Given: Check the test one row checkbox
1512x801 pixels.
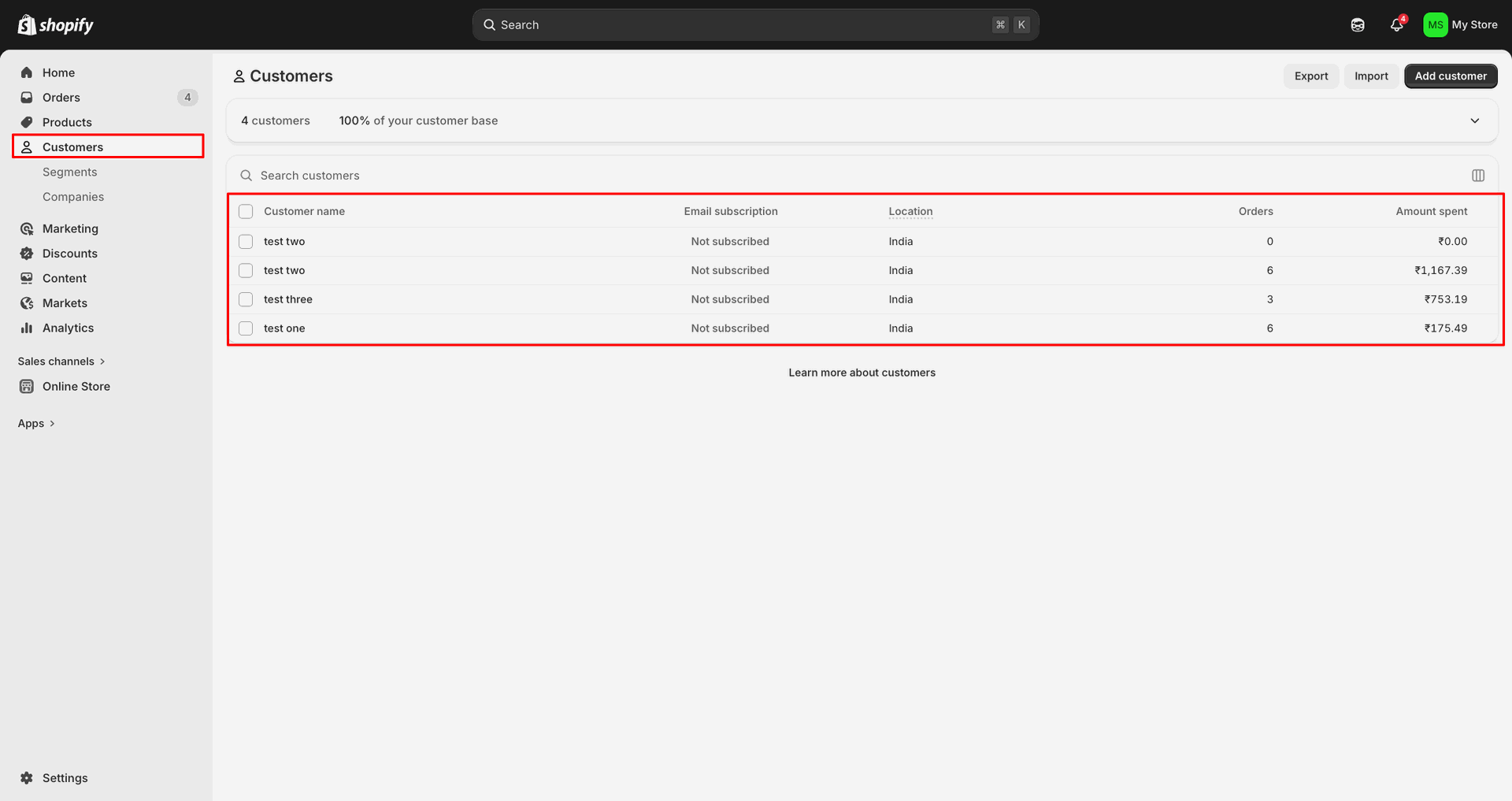Looking at the screenshot, I should click(246, 328).
